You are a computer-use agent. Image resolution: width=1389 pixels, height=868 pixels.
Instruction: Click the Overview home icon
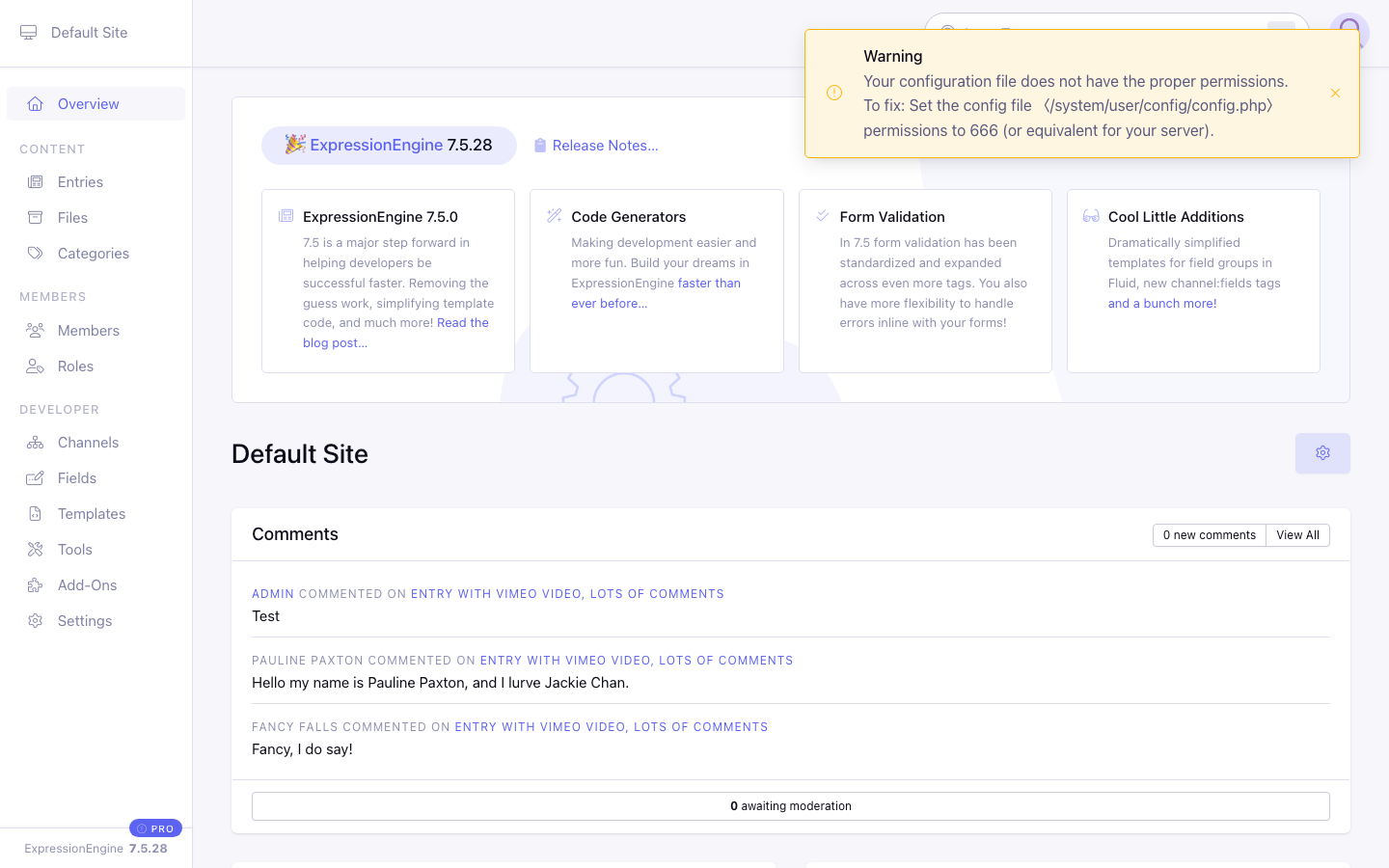pyautogui.click(x=36, y=104)
